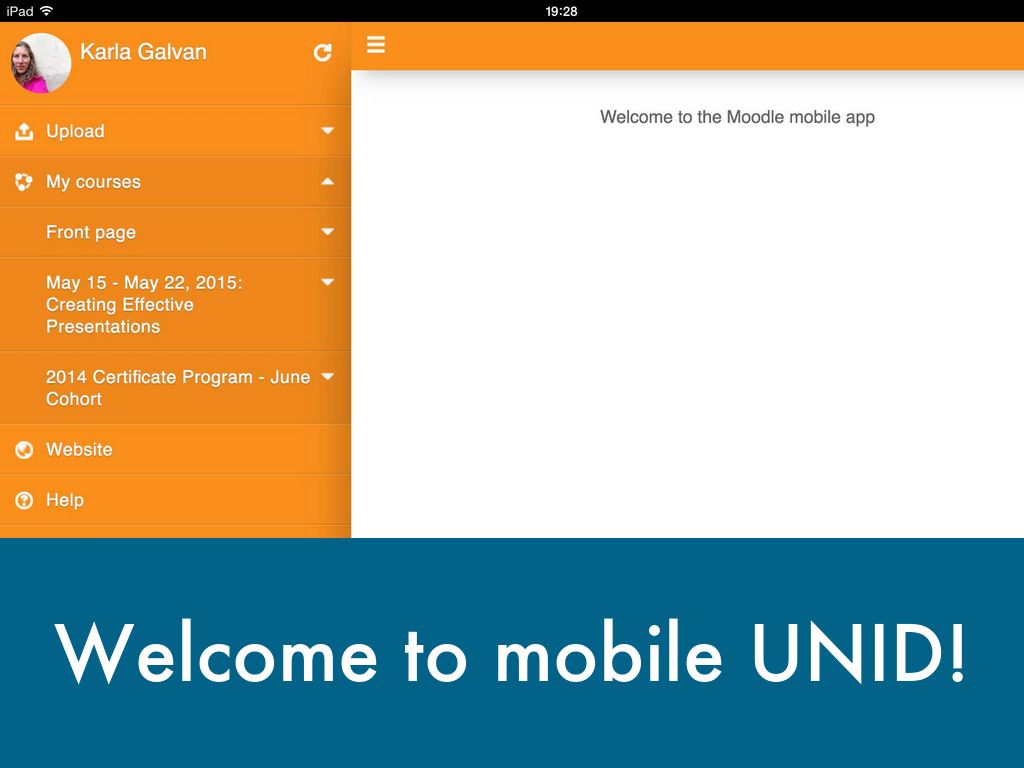Viewport: 1024px width, 768px height.
Task: Expand the Upload dropdown arrow
Action: click(x=327, y=131)
